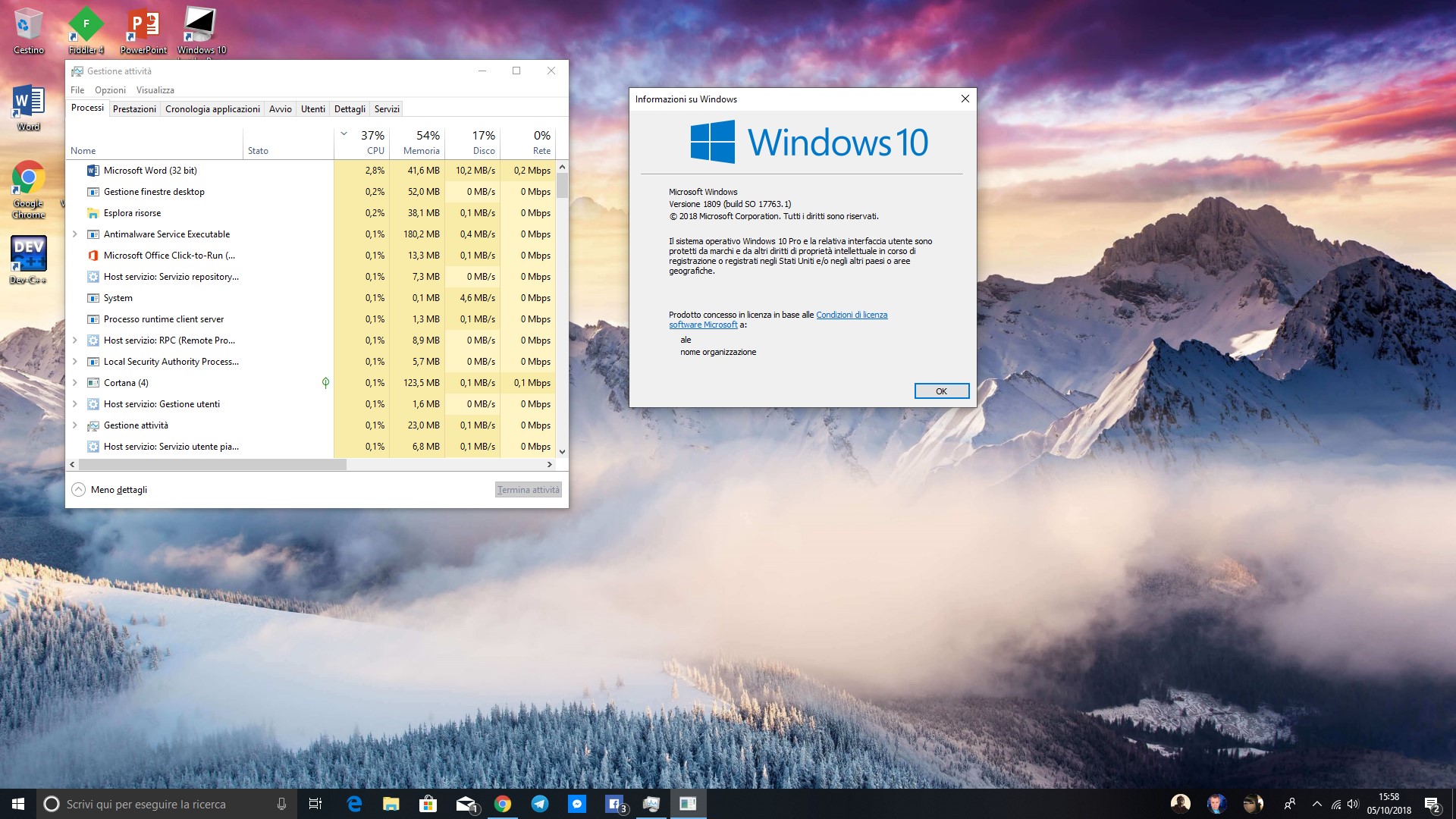Image resolution: width=1456 pixels, height=819 pixels.
Task: Open Telegram from taskbar
Action: point(539,804)
